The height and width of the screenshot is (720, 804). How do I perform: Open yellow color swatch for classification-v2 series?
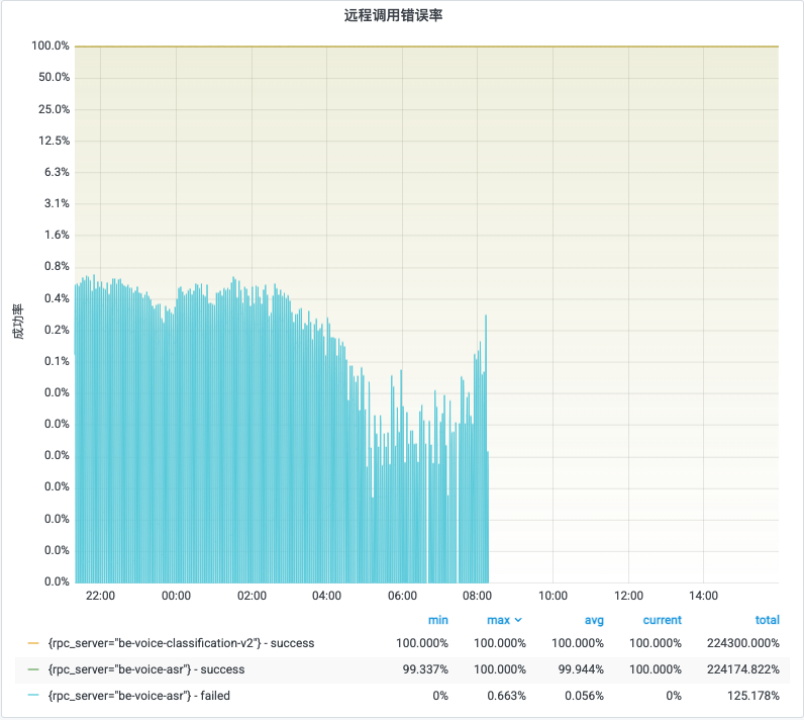(34, 644)
